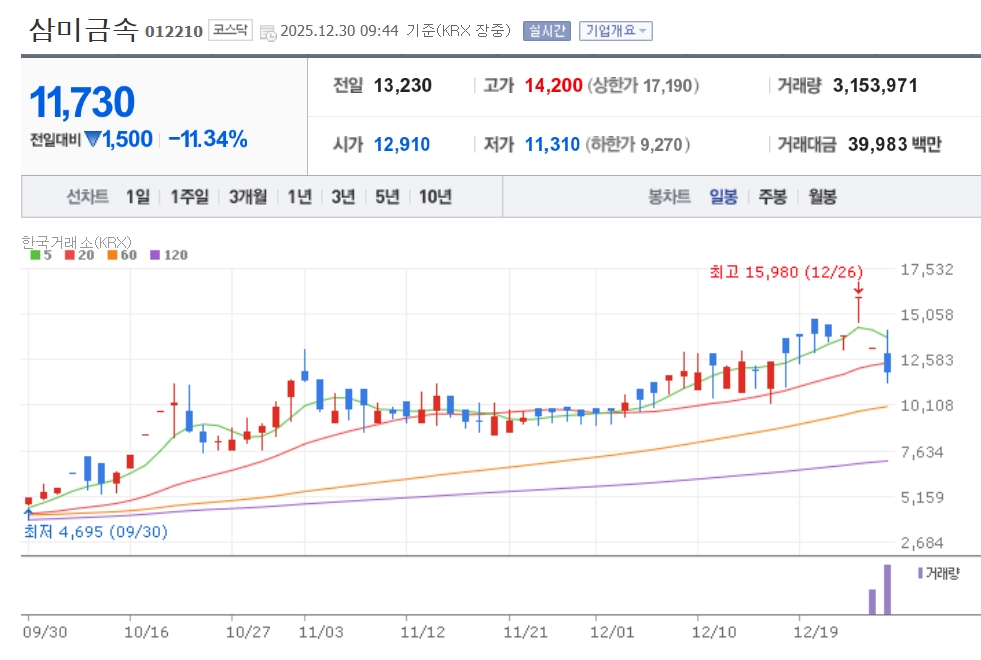Viewport: 981px width, 660px height.
Task: Click the 코스닥 market badge
Action: point(230,30)
